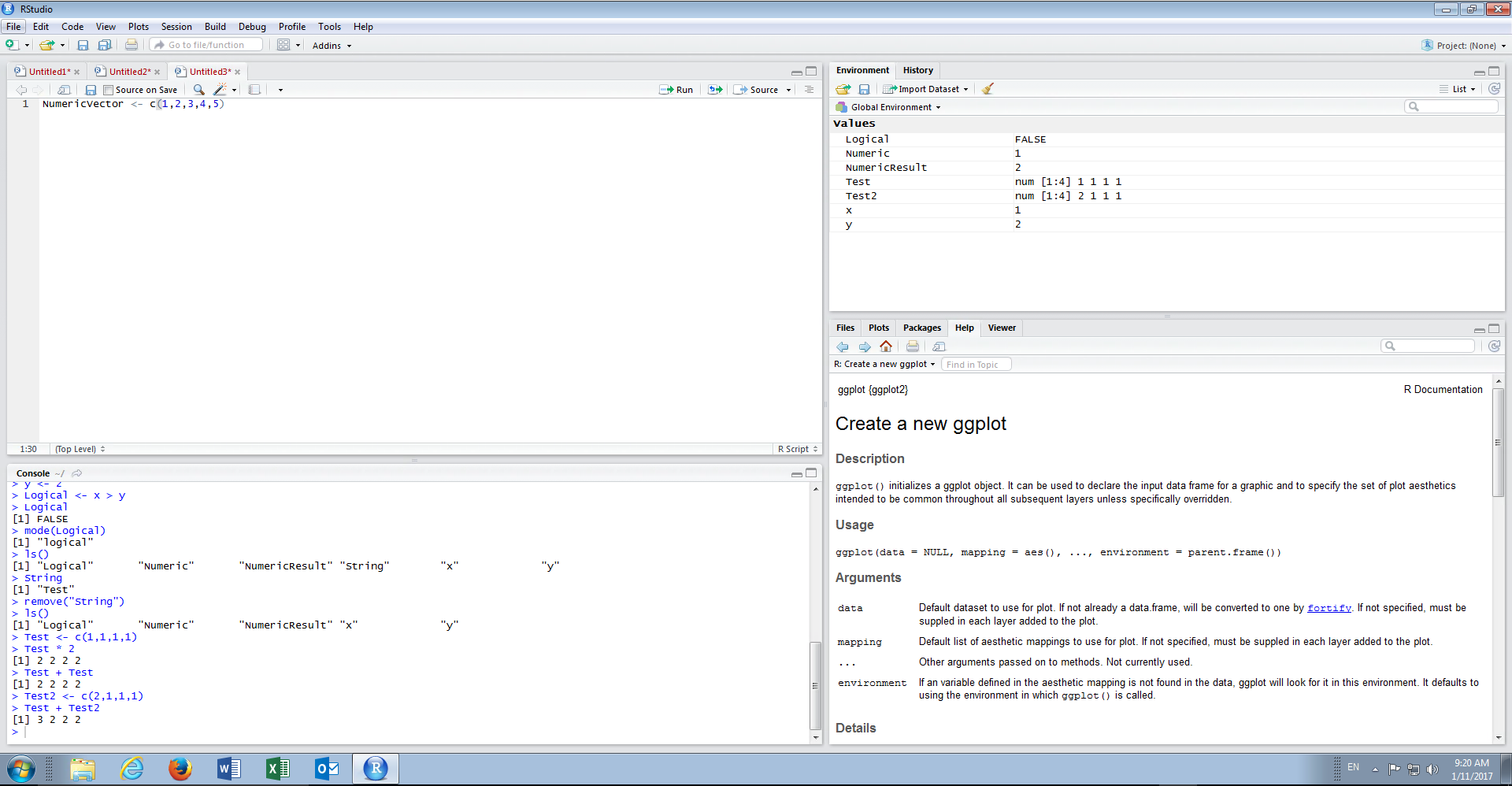Click the (Top Level) scope selector
The image size is (1512, 786).
tap(80, 449)
